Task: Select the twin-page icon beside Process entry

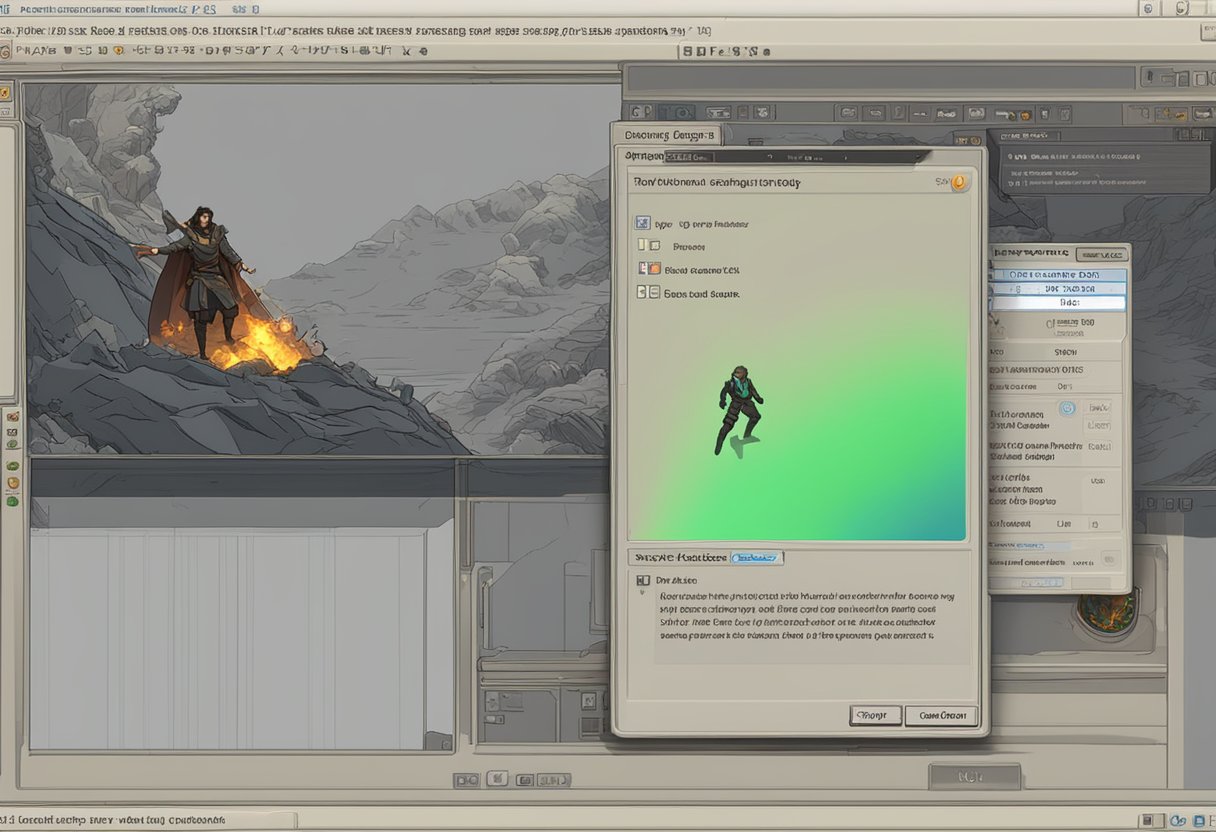Action: [x=648, y=244]
